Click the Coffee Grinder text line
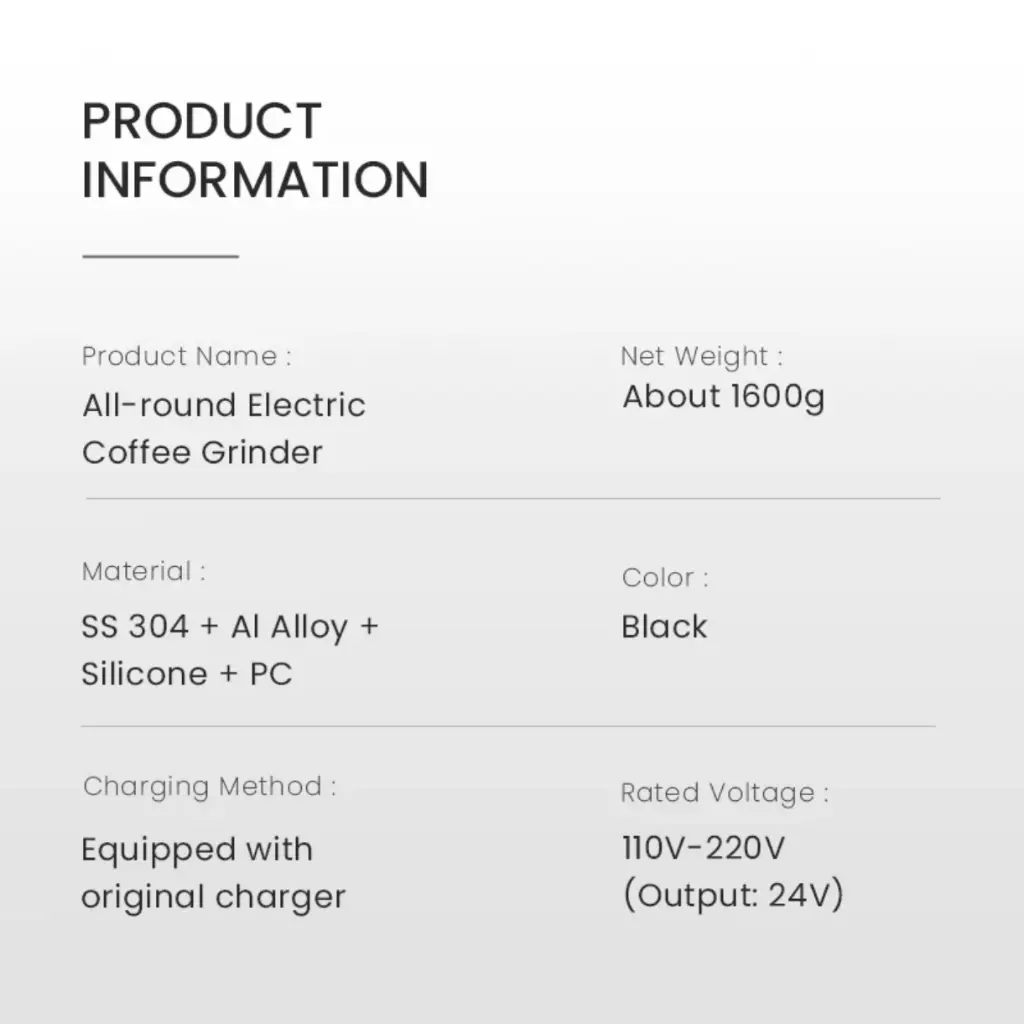Screen dimensions: 1024x1024 [202, 453]
